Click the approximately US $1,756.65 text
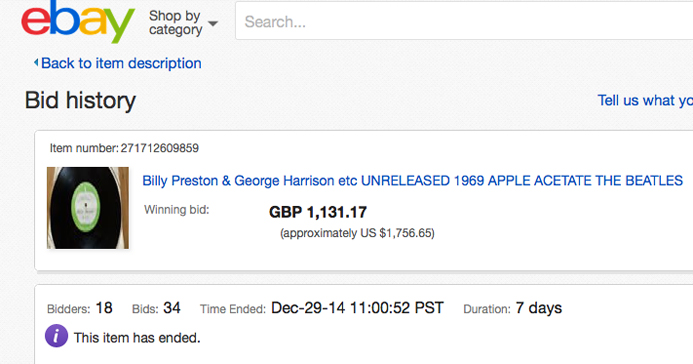Screen dimensions: 693x364 click(x=357, y=233)
